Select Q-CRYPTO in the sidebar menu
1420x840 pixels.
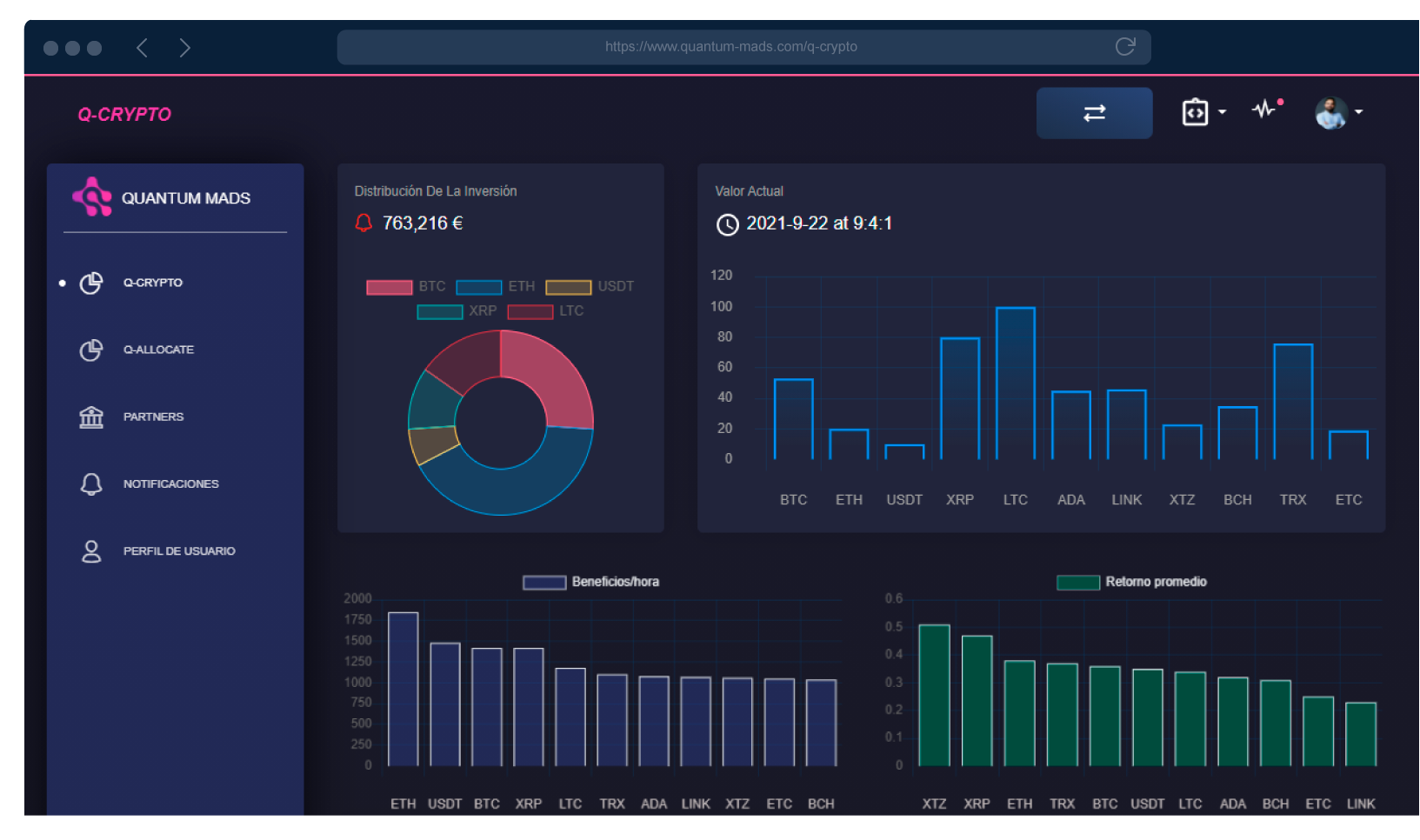[153, 283]
